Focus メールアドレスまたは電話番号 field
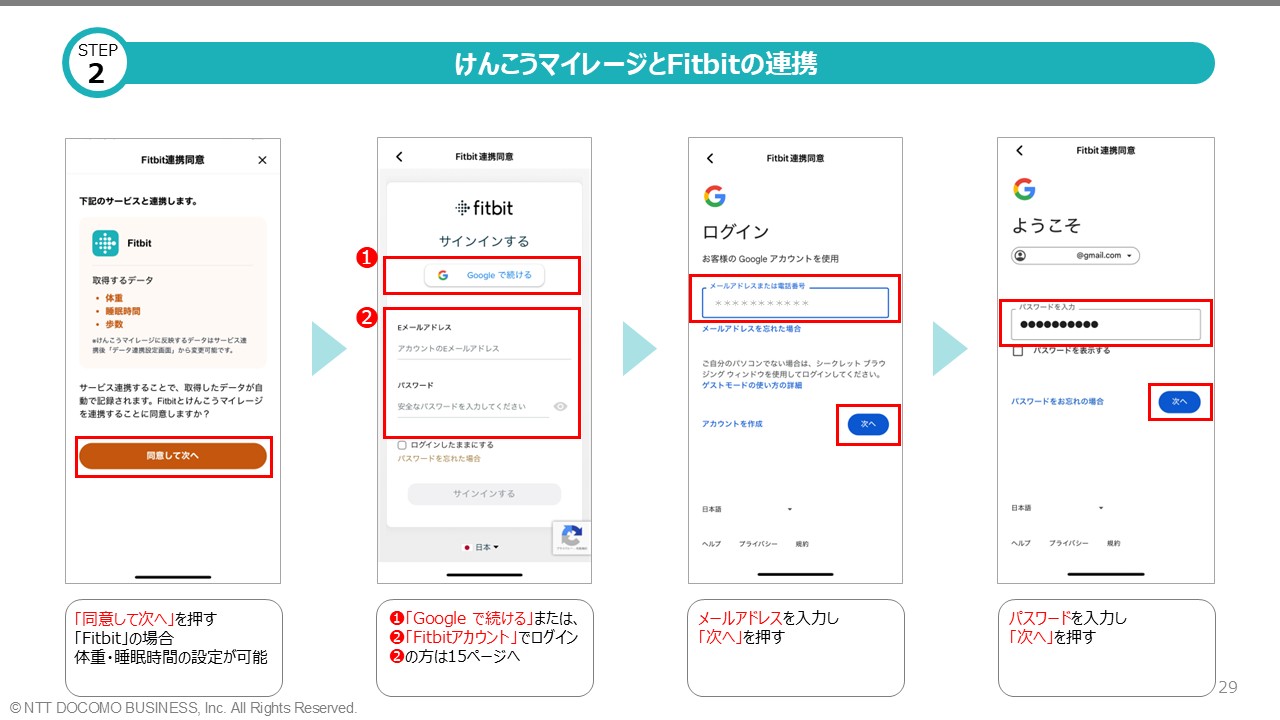The width and height of the screenshot is (1280, 720). click(x=795, y=302)
